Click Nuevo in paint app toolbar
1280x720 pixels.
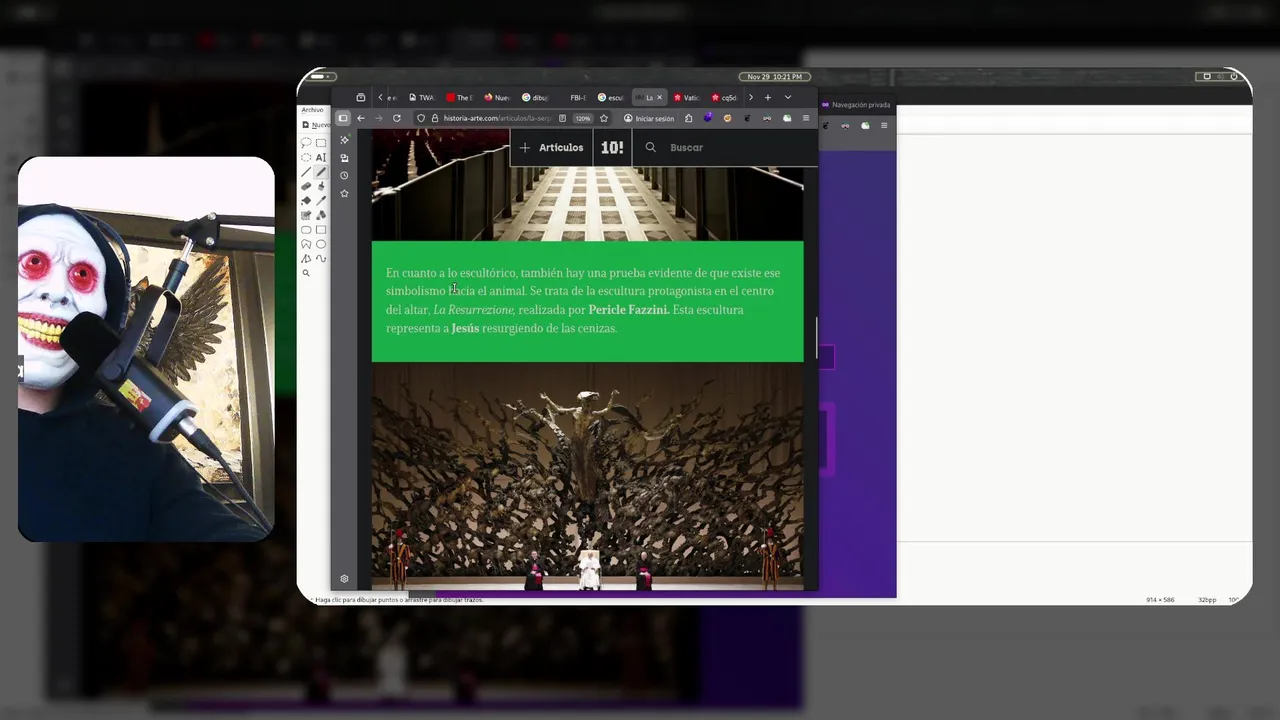(318, 125)
